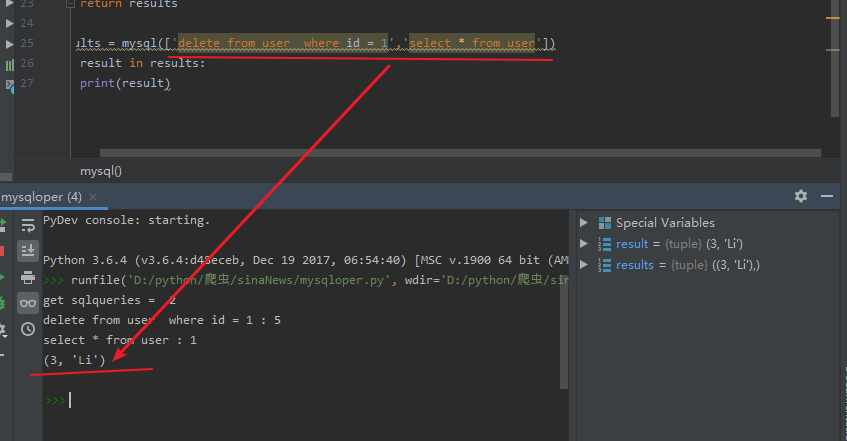Viewport: 847px width, 441px height.
Task: Expand the result tuple variable
Action: (x=583, y=244)
